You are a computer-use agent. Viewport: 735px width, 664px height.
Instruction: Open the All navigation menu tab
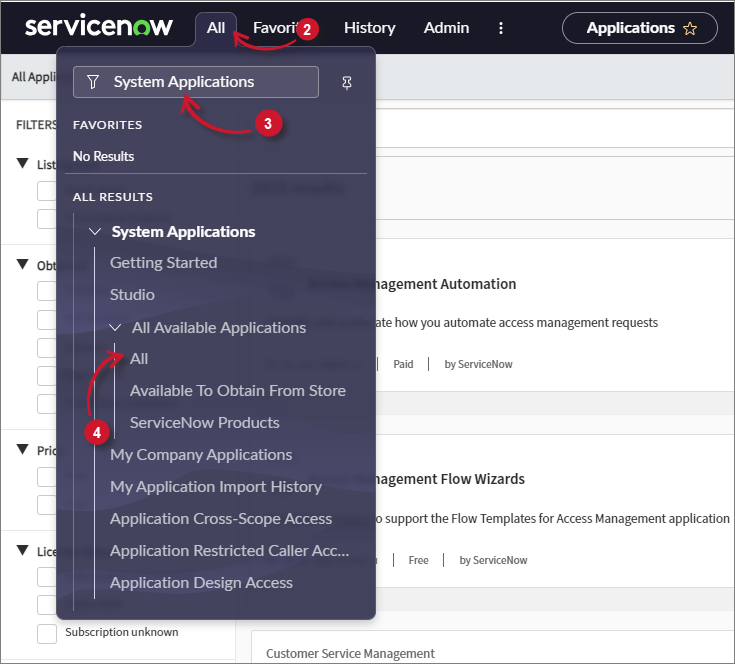(x=216, y=28)
